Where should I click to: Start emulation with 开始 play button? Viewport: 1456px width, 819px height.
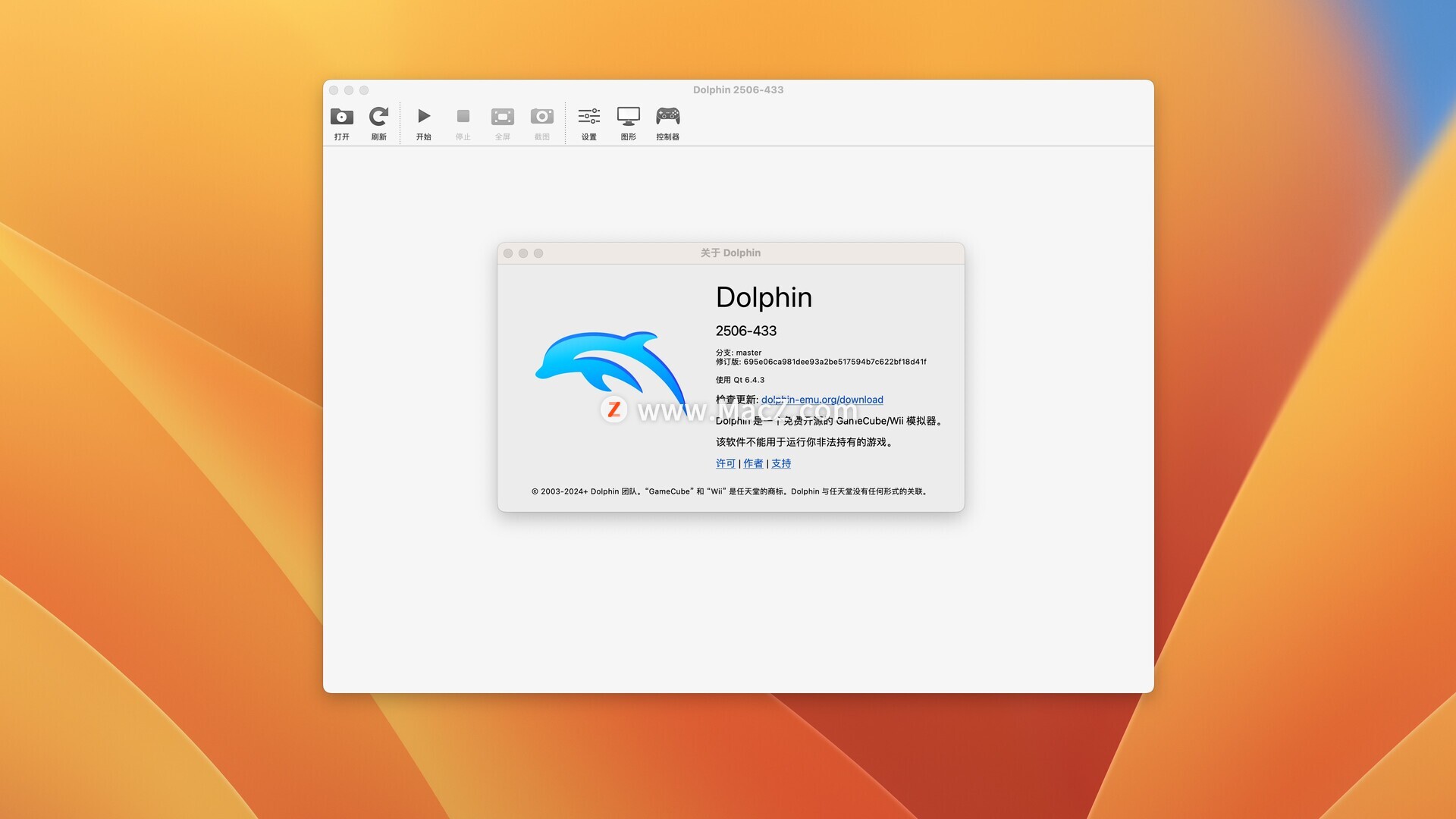(424, 124)
